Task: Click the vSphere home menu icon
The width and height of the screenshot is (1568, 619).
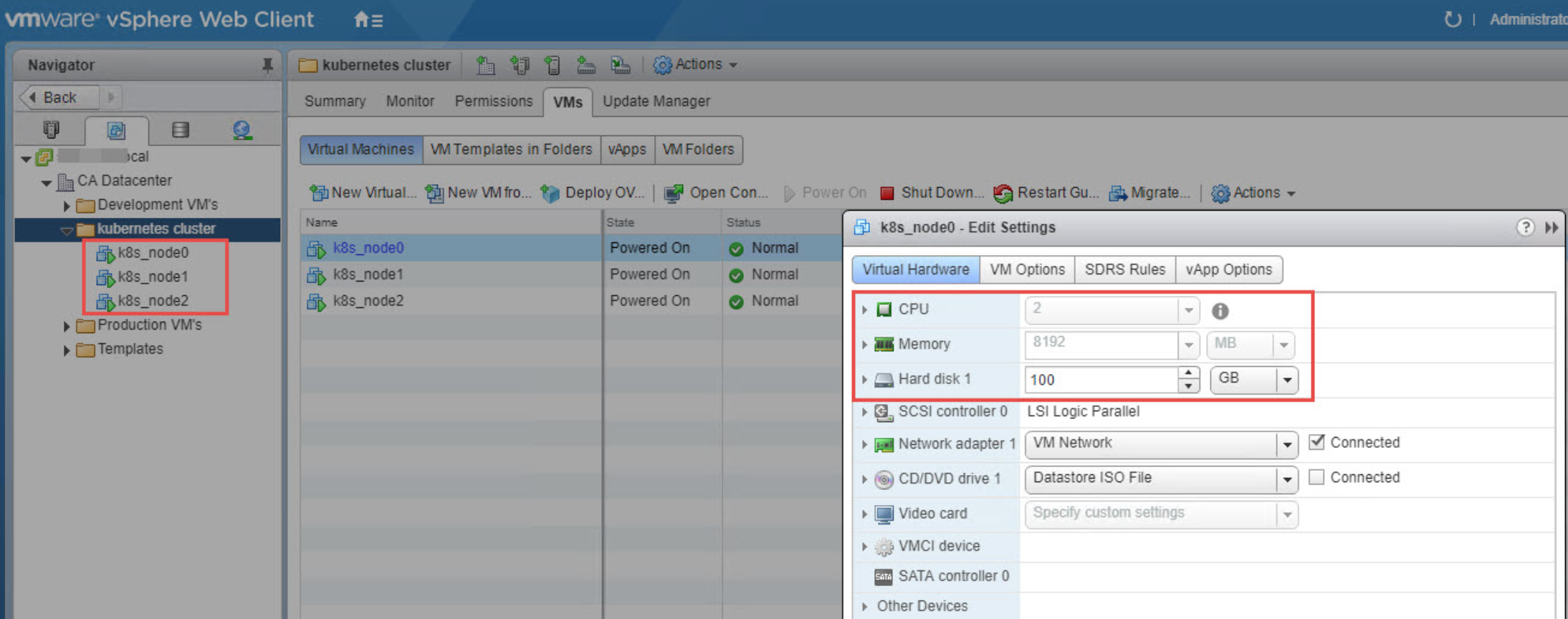Action: point(368,20)
